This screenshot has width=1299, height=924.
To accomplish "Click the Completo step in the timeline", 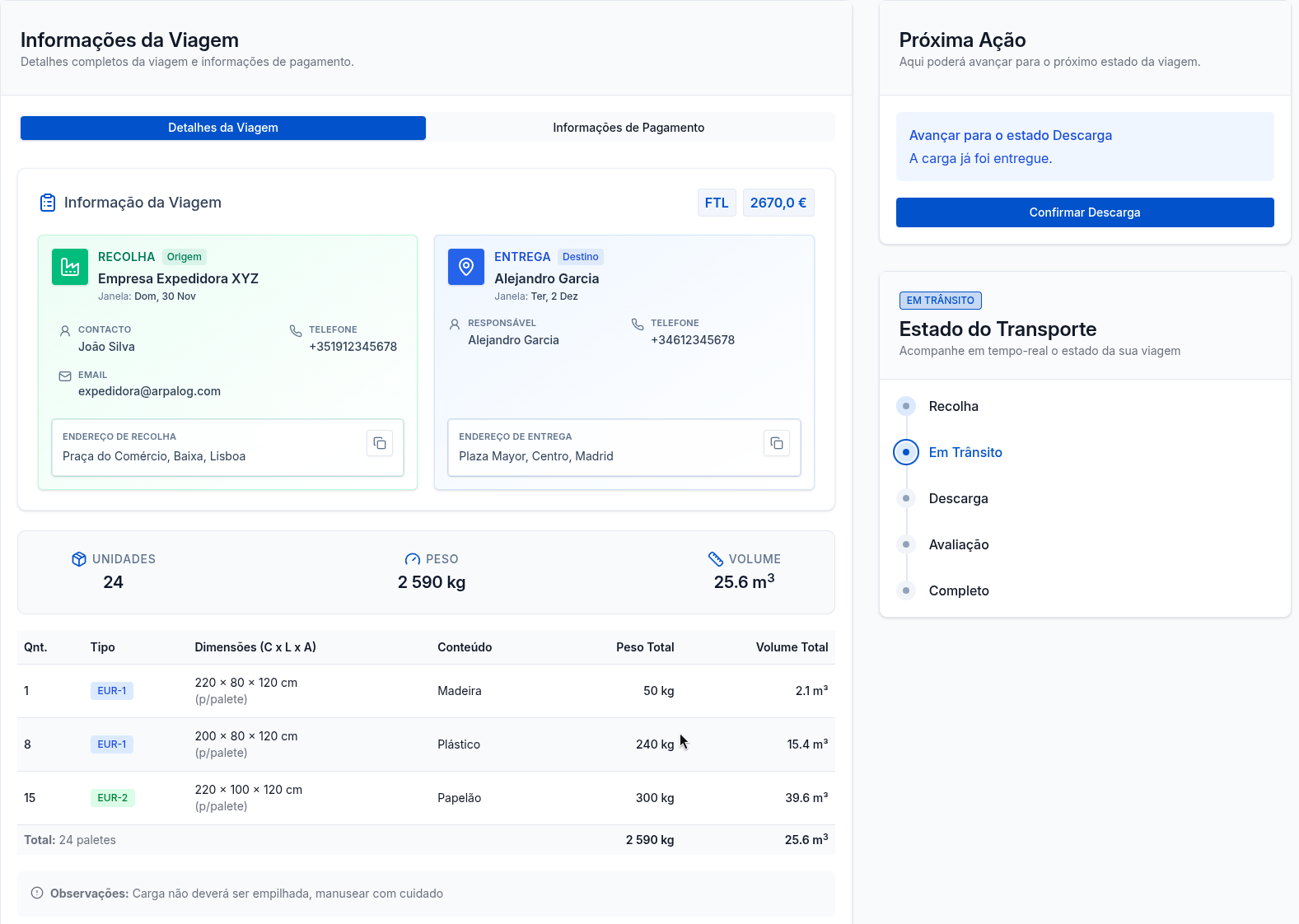I will tap(958, 590).
